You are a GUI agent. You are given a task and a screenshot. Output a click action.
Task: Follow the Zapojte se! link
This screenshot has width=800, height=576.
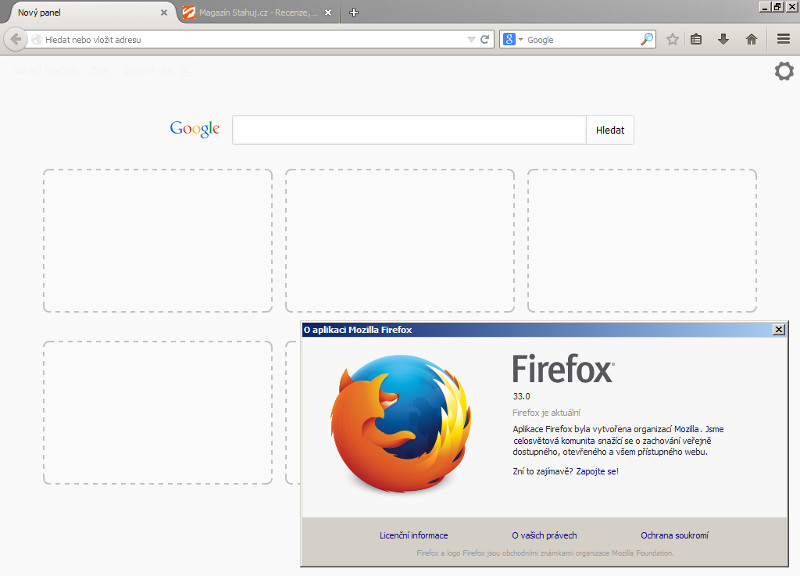pos(597,471)
